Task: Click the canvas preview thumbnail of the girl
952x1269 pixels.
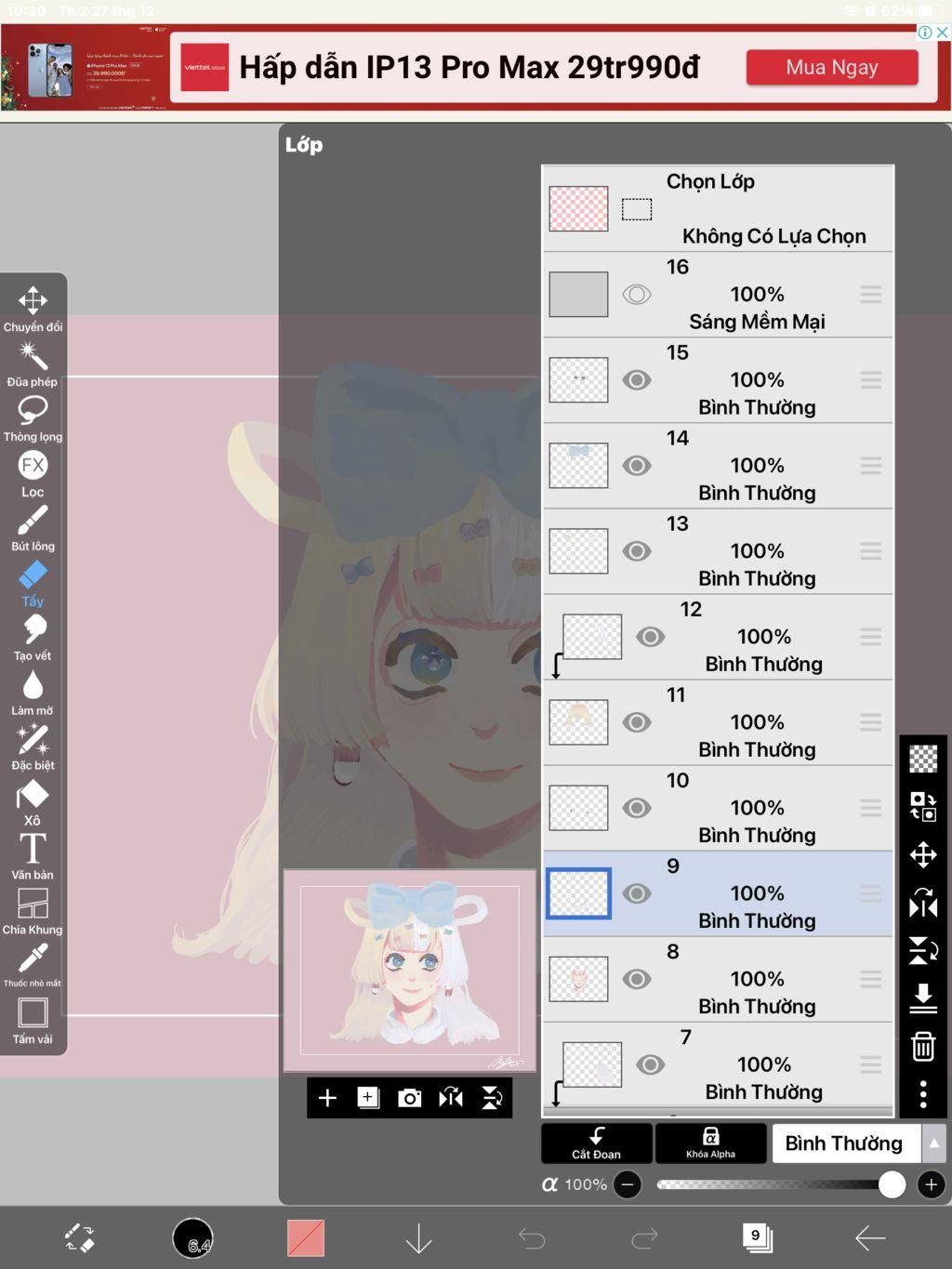Action: pyautogui.click(x=410, y=971)
